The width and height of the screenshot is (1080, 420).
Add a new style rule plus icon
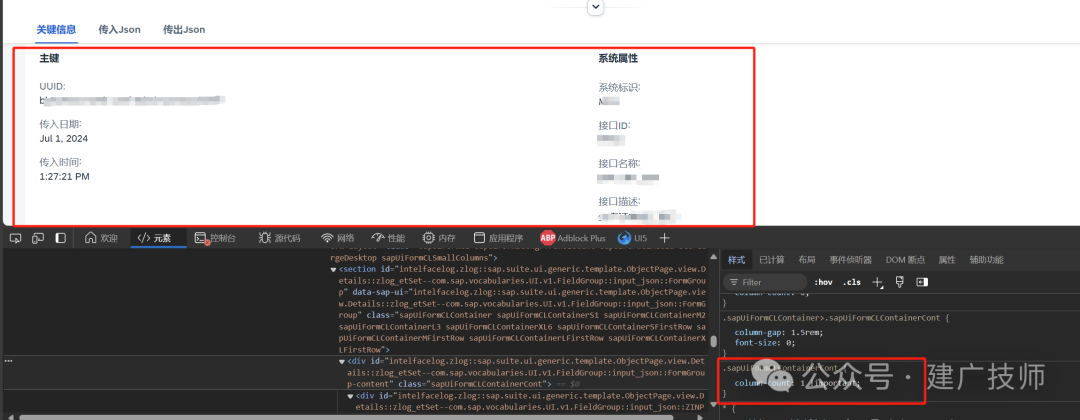[x=878, y=282]
